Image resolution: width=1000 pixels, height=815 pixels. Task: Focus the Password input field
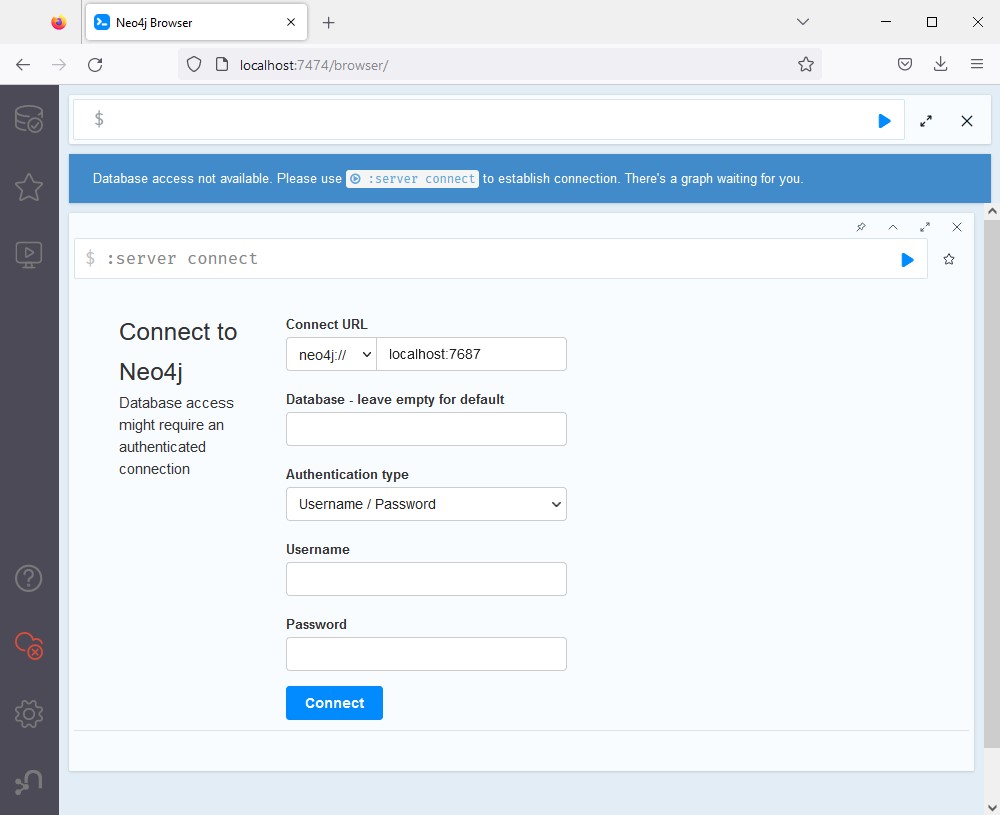[x=426, y=654]
